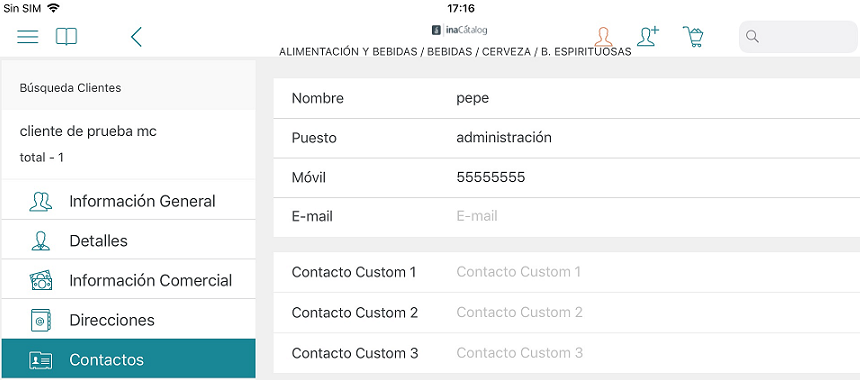Open the catalog book icon
This screenshot has height=380, width=860.
click(x=66, y=37)
